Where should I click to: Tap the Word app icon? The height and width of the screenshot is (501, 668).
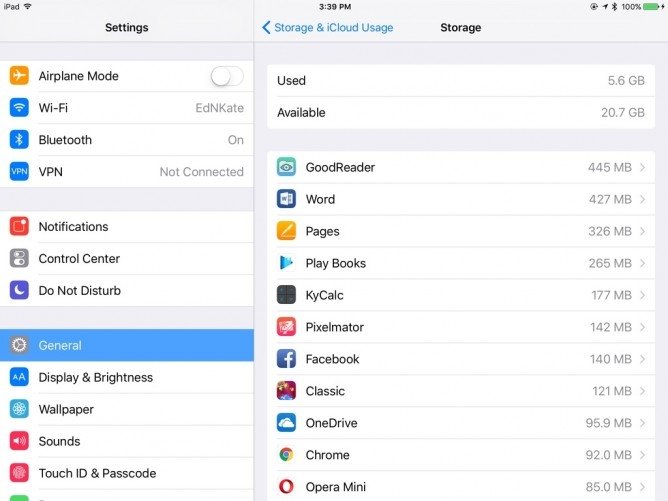286,199
